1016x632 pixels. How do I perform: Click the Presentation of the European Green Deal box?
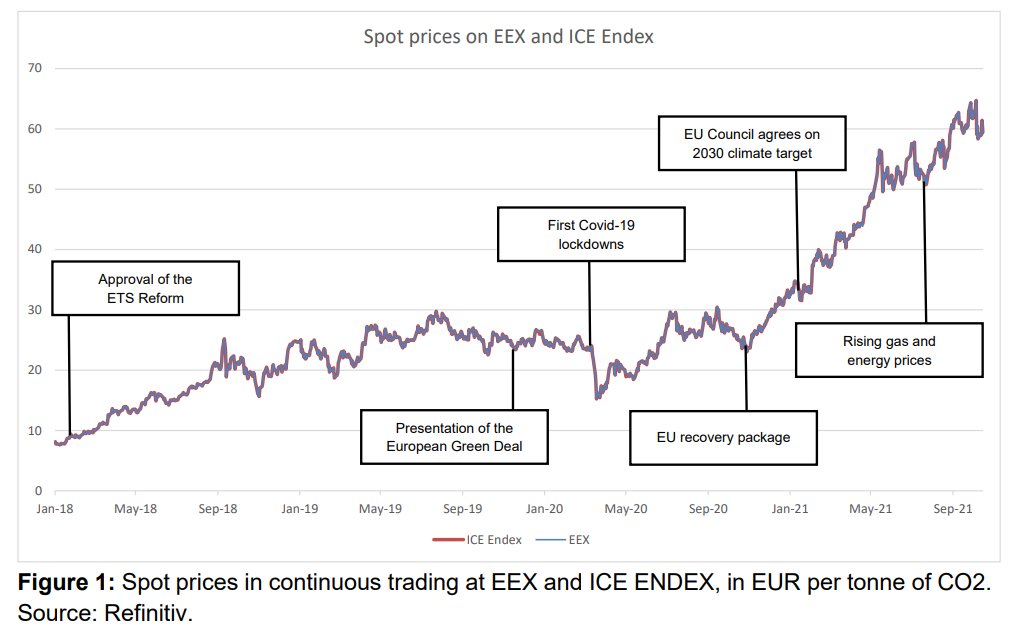454,437
